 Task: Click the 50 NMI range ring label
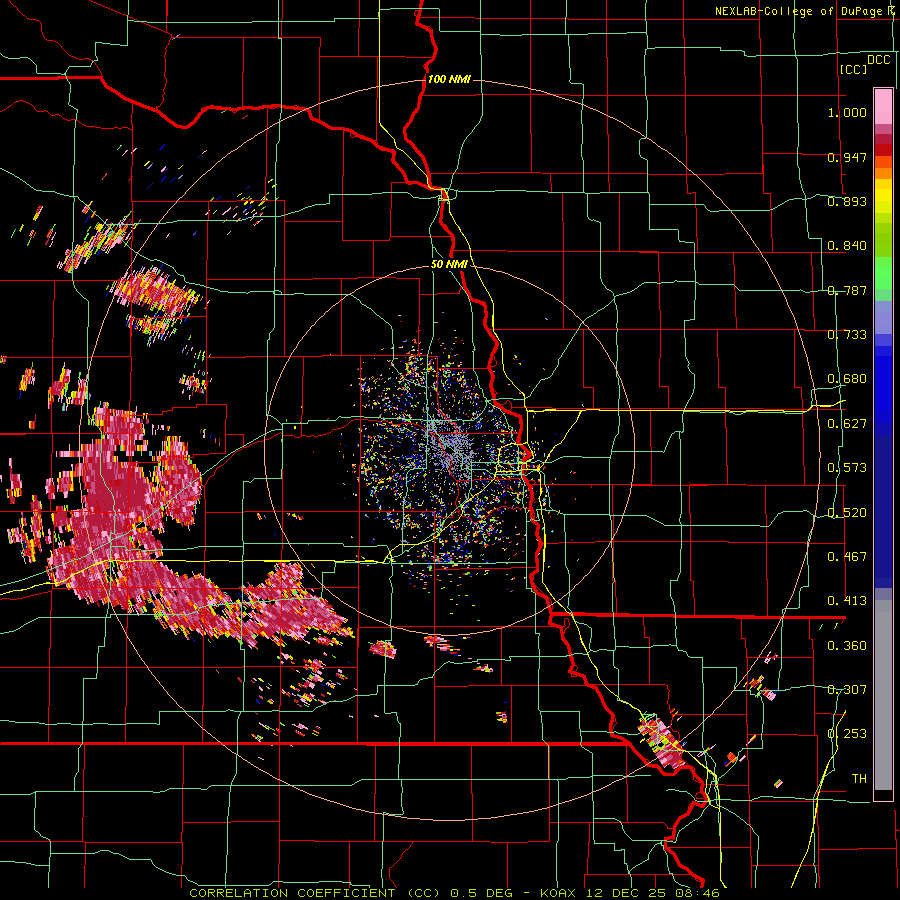[x=449, y=265]
